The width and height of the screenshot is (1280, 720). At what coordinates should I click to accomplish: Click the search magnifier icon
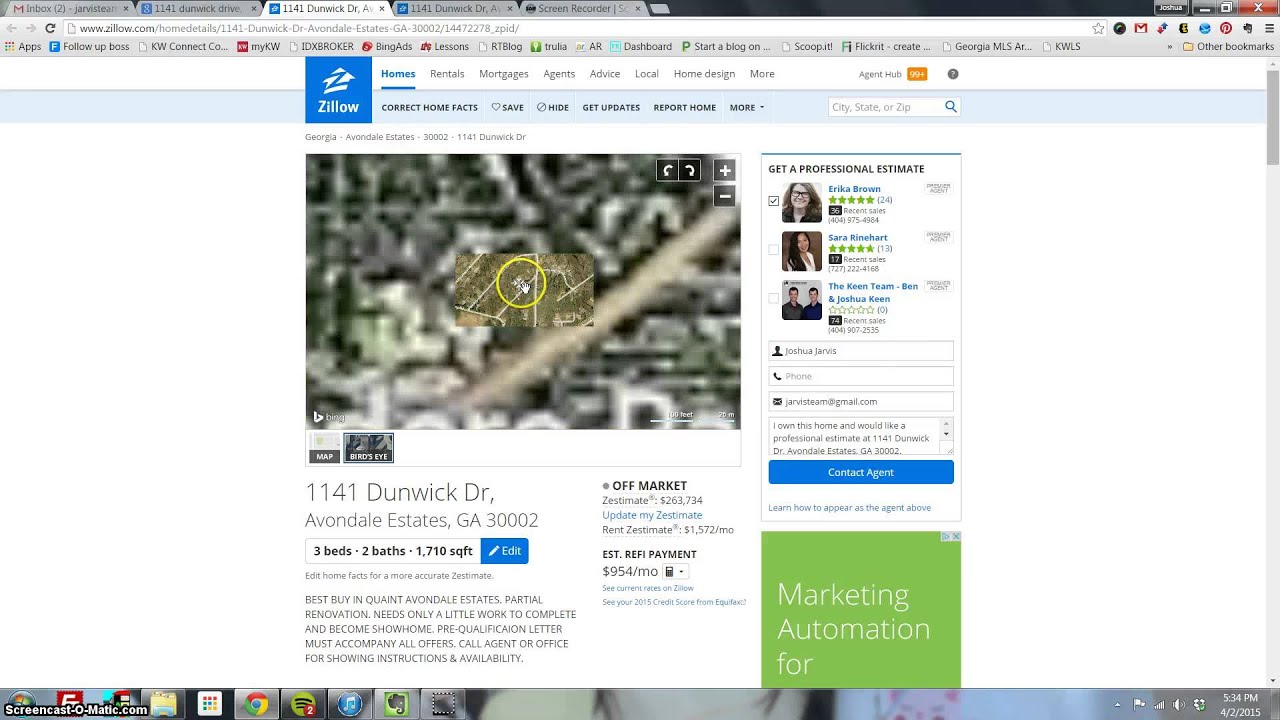click(x=951, y=107)
